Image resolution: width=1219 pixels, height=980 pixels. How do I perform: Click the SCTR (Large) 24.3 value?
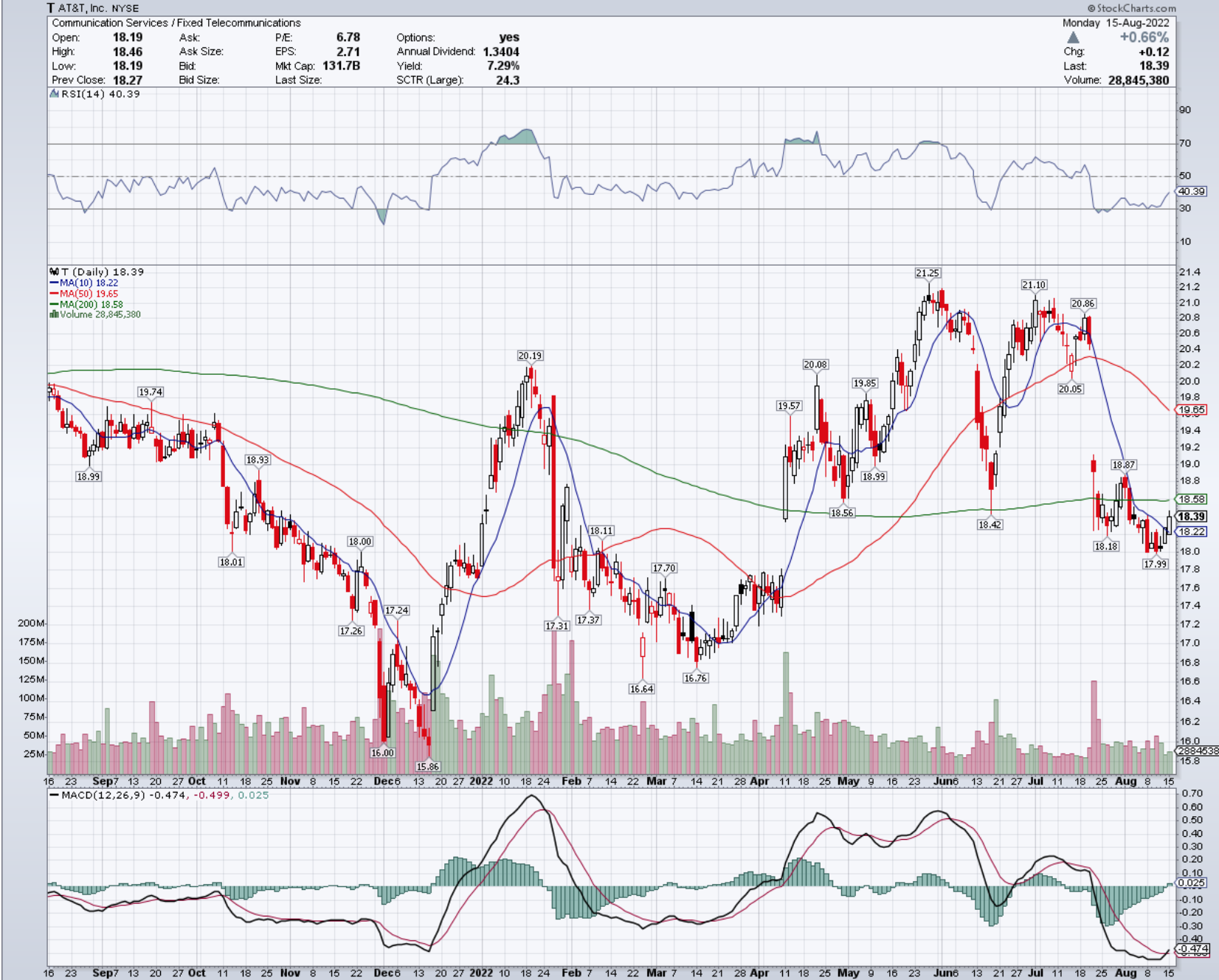pos(508,80)
